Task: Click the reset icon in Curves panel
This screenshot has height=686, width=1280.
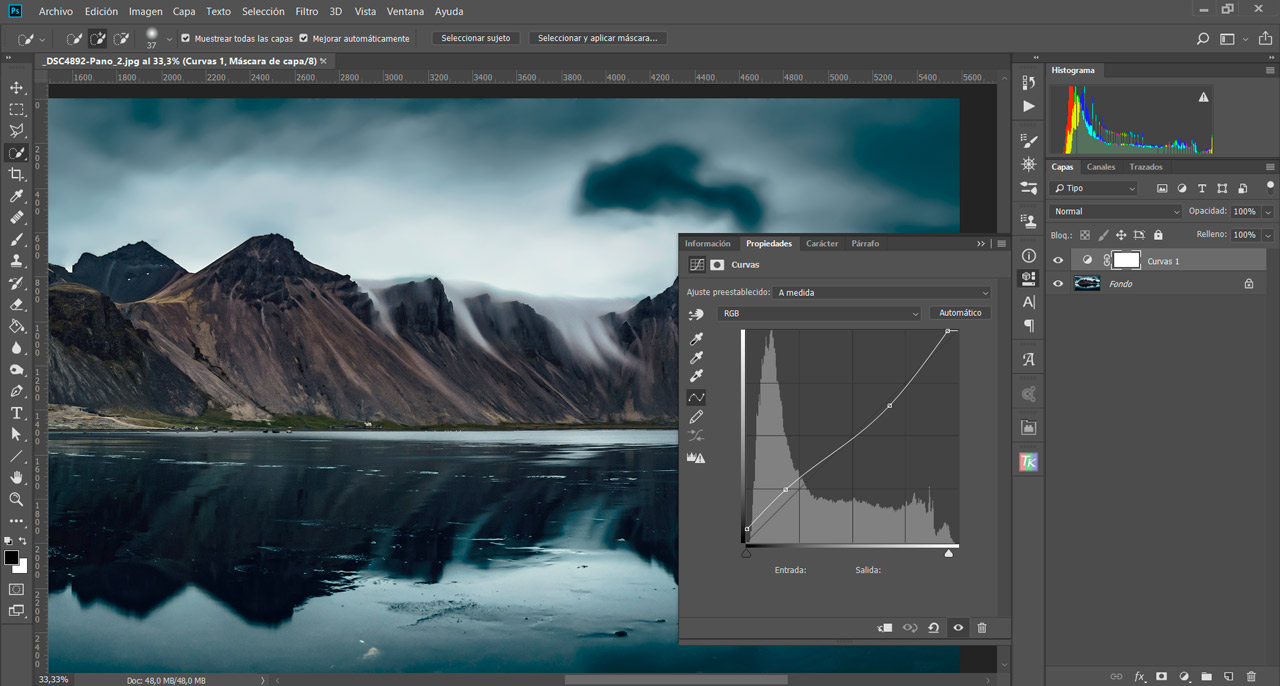Action: (933, 627)
